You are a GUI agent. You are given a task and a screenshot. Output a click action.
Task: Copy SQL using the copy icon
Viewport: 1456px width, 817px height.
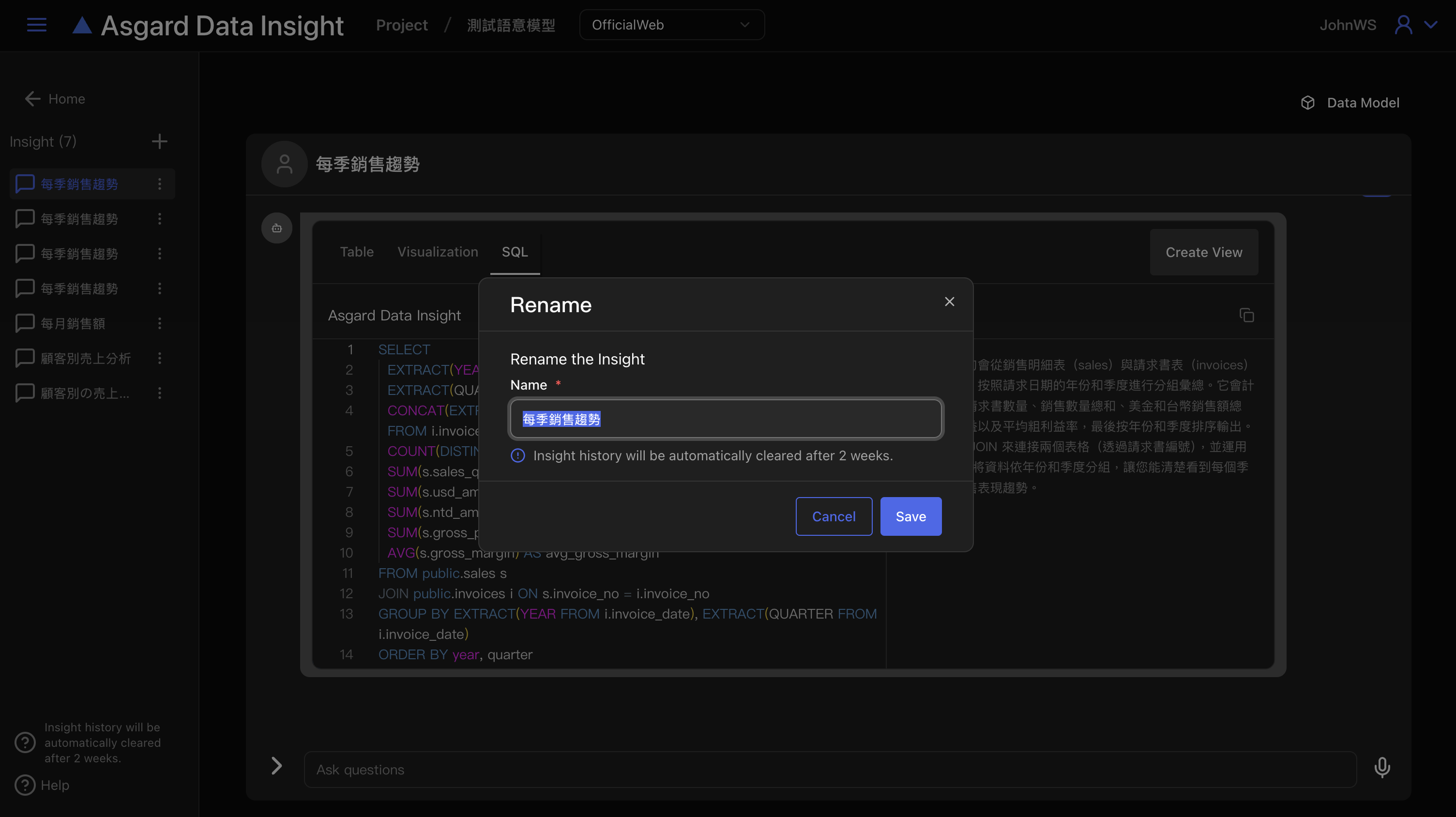coord(1246,315)
